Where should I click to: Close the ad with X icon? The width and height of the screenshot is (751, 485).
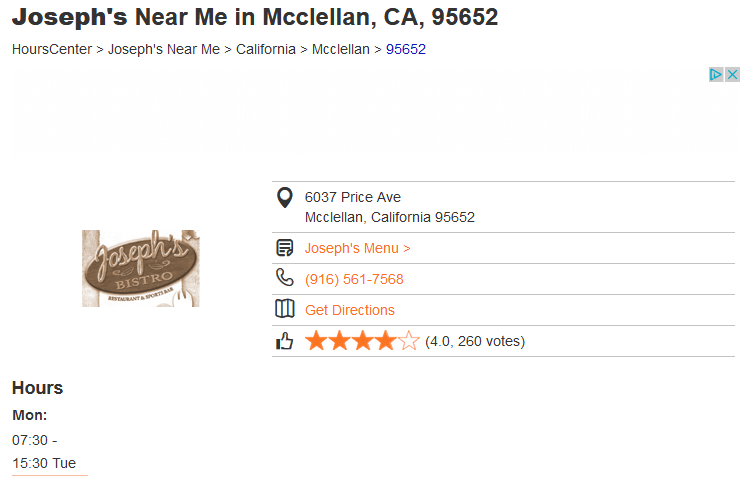pyautogui.click(x=732, y=75)
